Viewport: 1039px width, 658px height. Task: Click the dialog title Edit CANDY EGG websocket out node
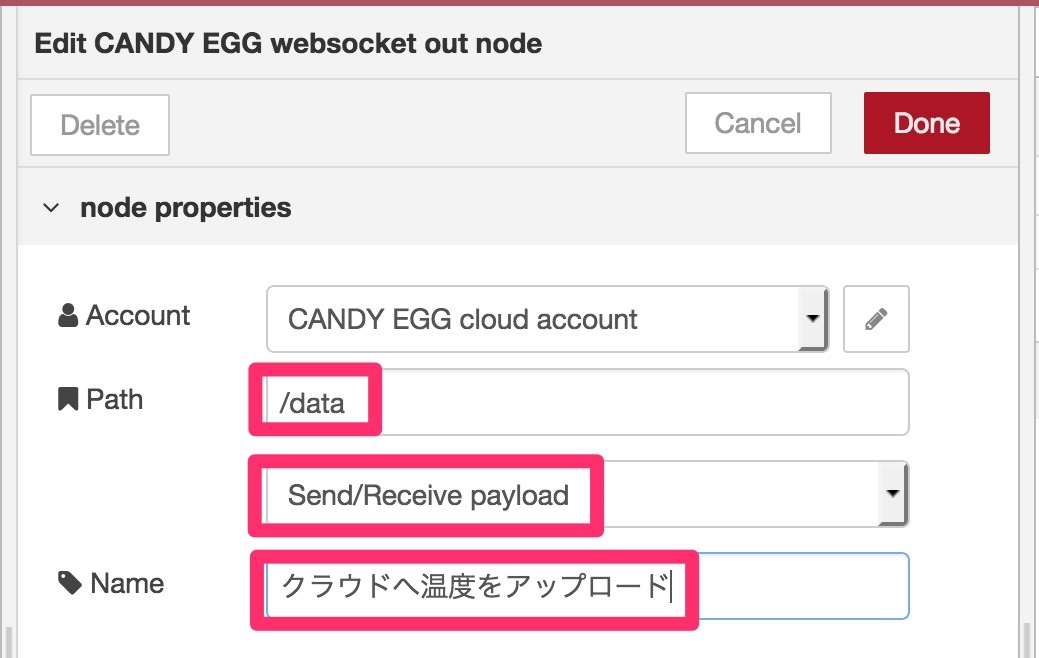coord(288,44)
